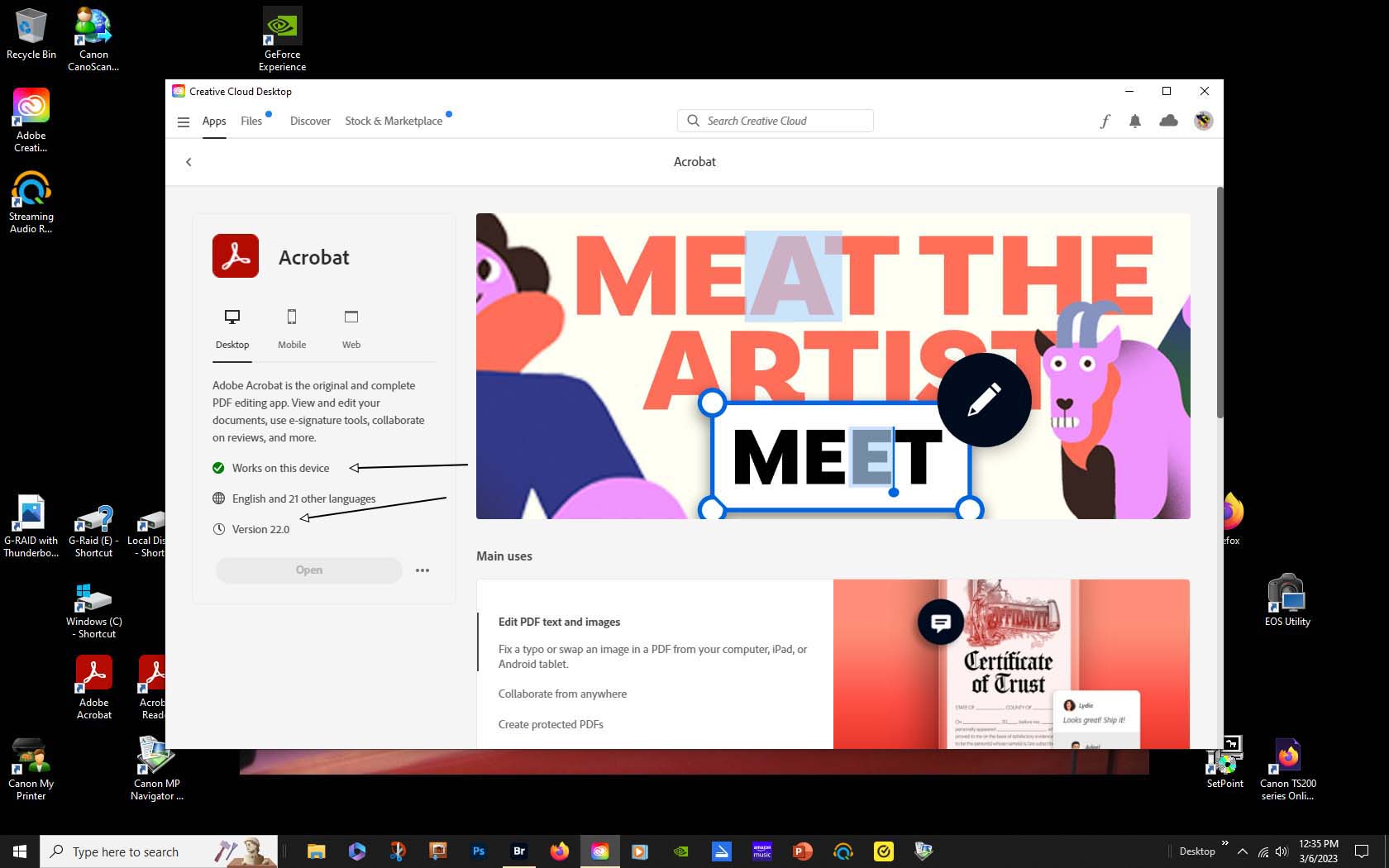Viewport: 1389px width, 868px height.
Task: Open Adobe Acrobat desktop shortcut
Action: coord(93,688)
